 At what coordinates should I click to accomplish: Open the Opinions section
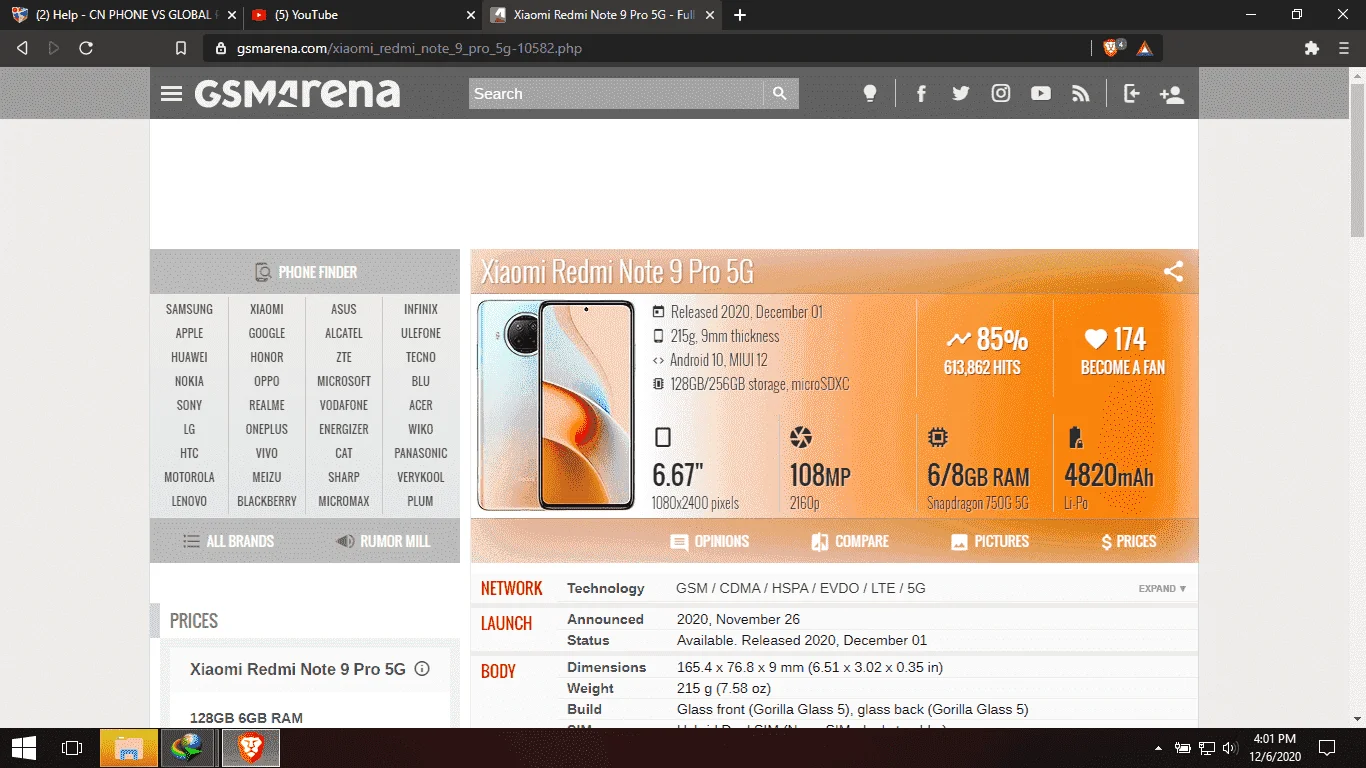pyautogui.click(x=710, y=541)
